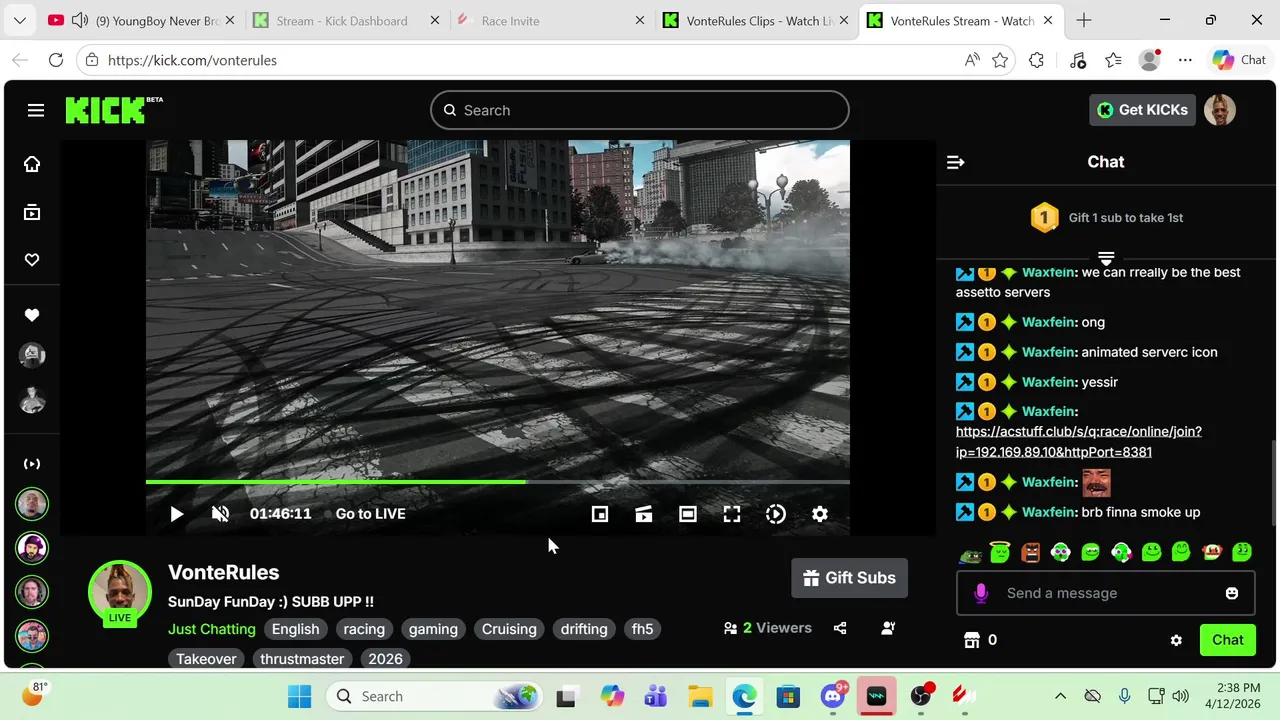1280x720 pixels.
Task: Click the gold rank 1 badge in the leaderboard
Action: coord(1045,218)
